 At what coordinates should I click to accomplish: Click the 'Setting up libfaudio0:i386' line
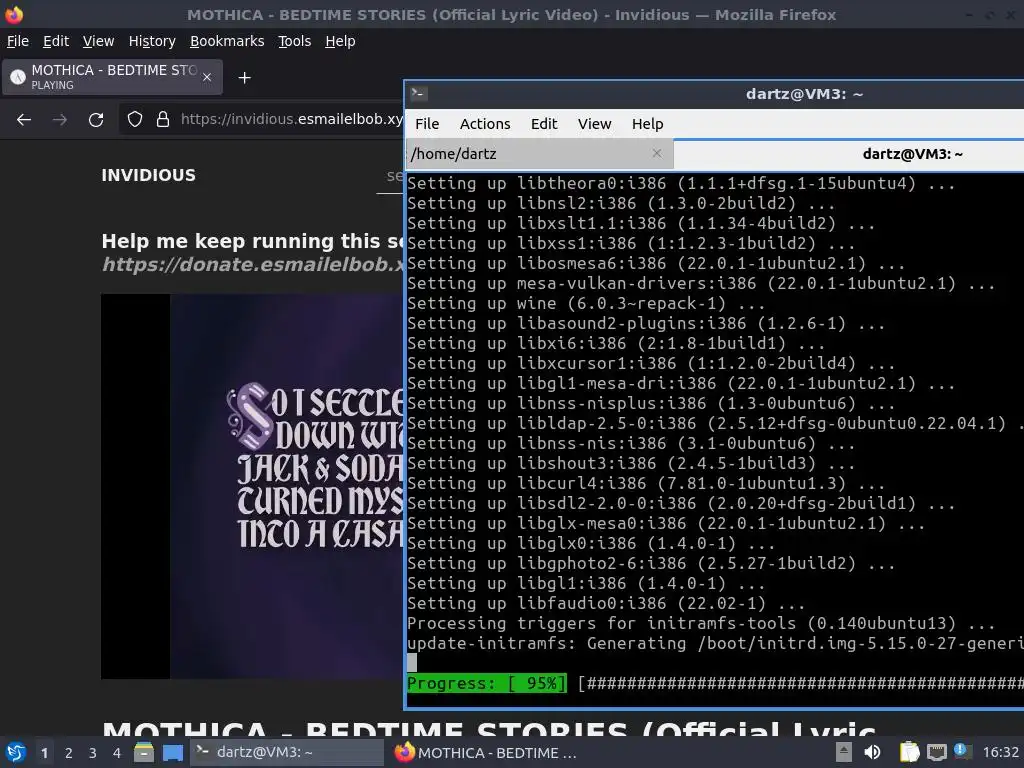pos(606,603)
